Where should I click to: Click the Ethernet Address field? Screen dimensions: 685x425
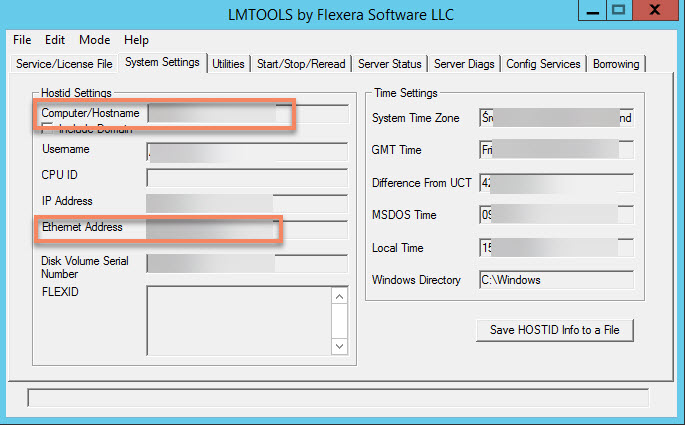click(x=247, y=229)
